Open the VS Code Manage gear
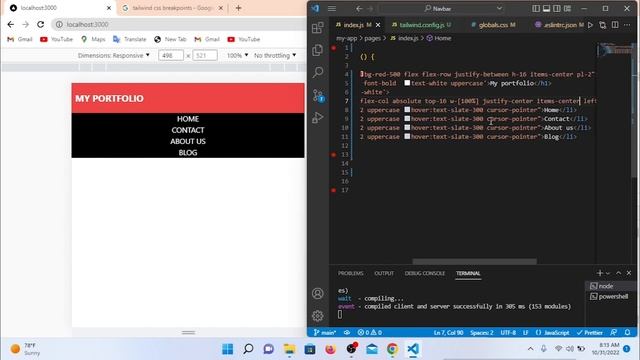Image resolution: width=640 pixels, height=360 pixels. [x=318, y=316]
